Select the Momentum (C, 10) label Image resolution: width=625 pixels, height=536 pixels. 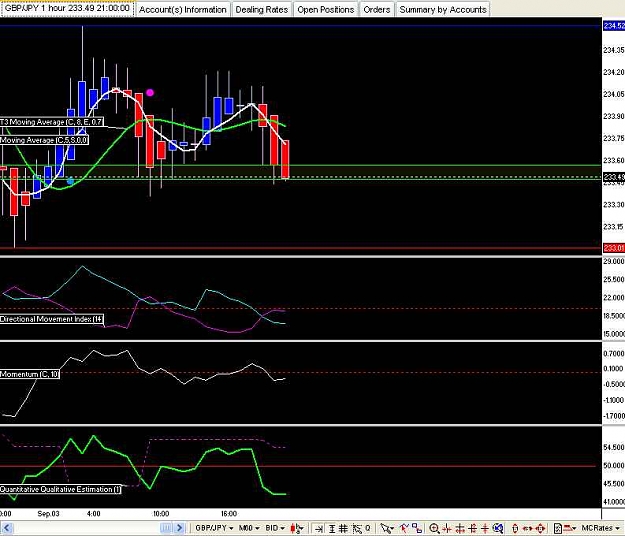pyautogui.click(x=29, y=374)
